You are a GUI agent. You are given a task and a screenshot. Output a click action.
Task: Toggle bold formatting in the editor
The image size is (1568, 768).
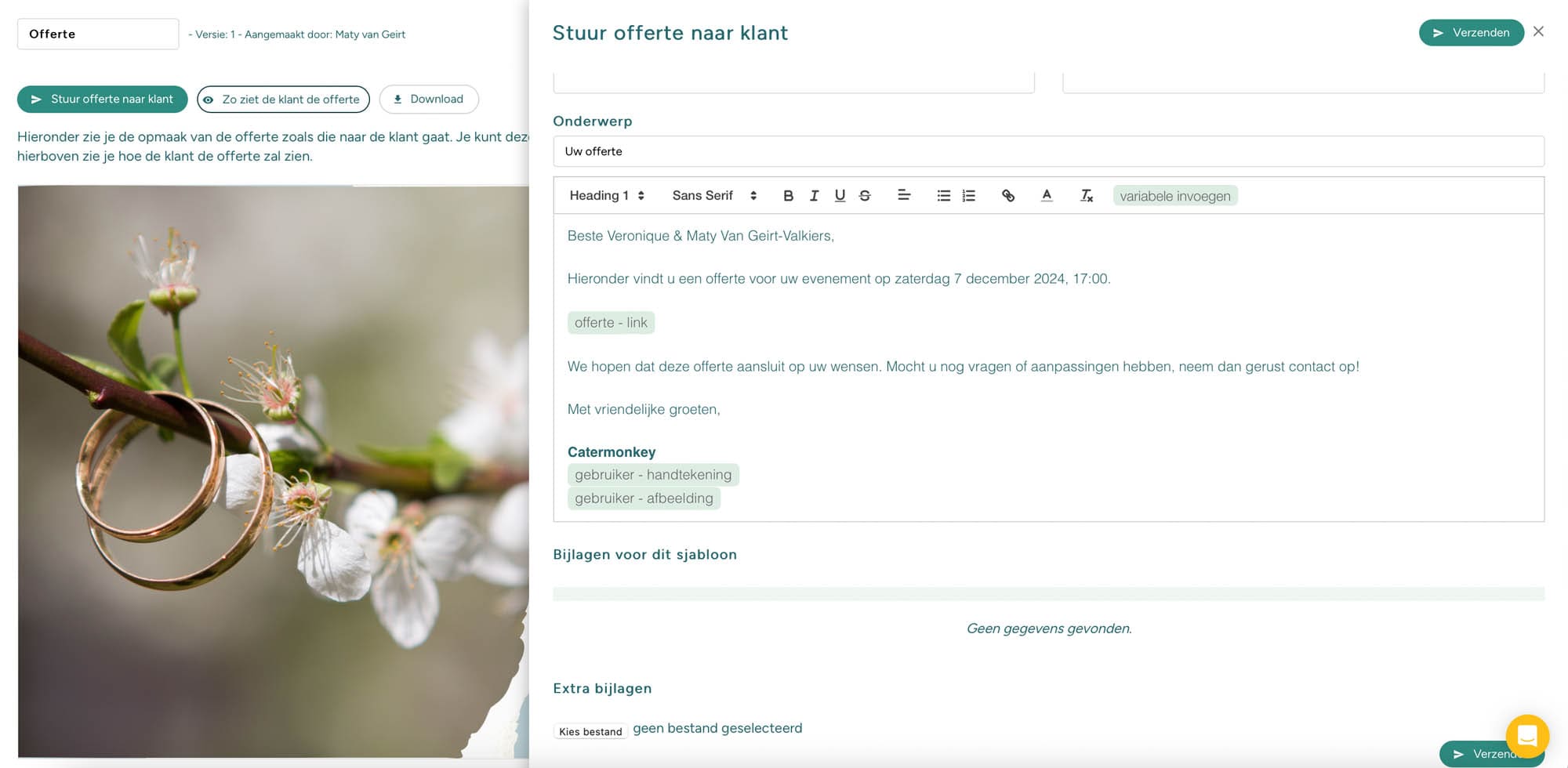[789, 196]
